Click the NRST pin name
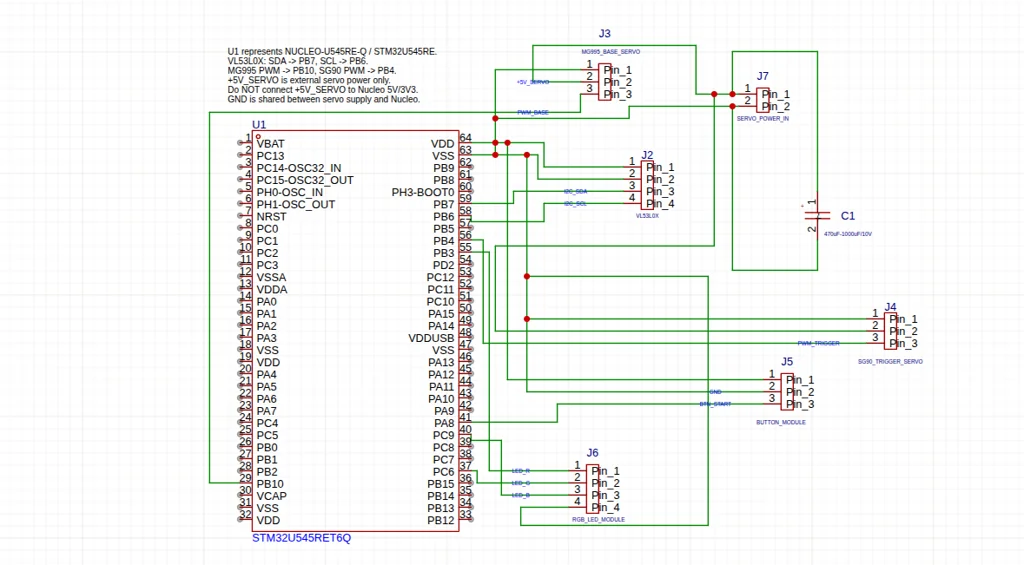 pyautogui.click(x=271, y=217)
